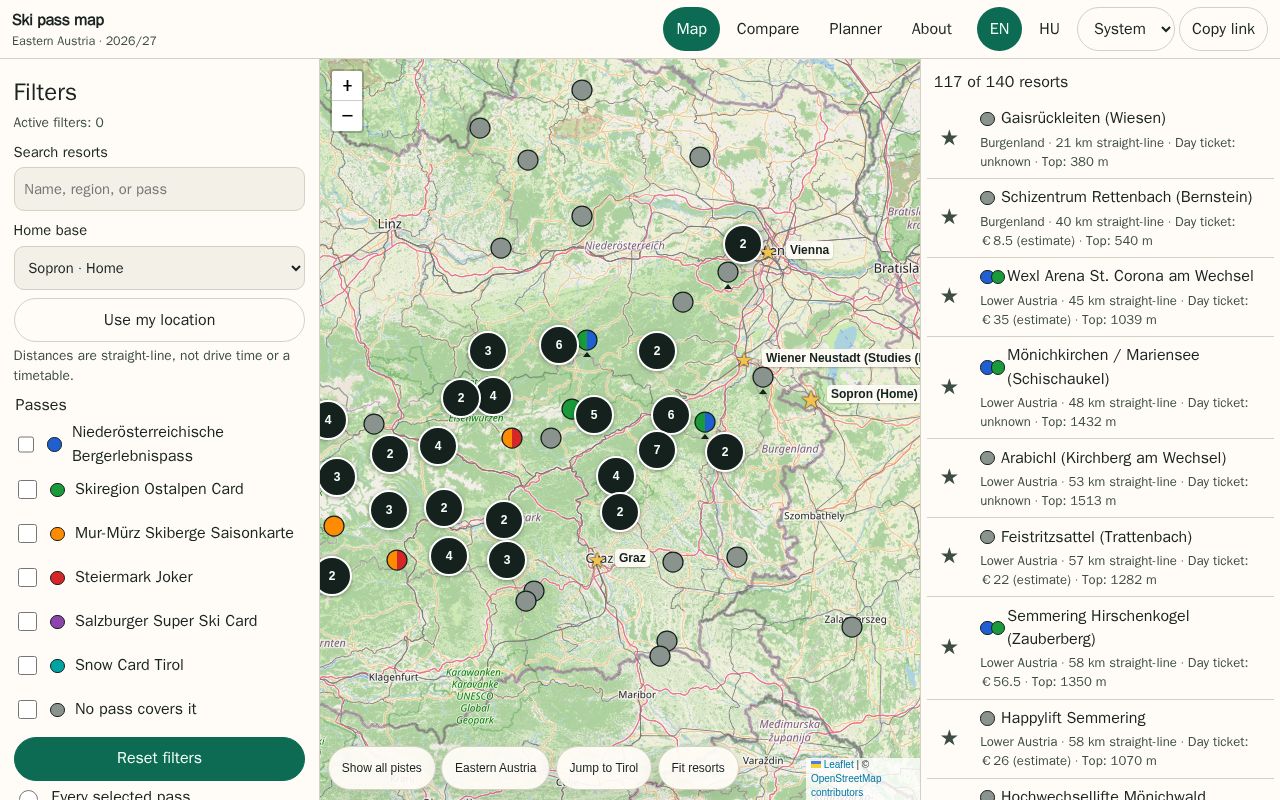Switch to the Compare tab
Viewport: 1280px width, 800px height.
(x=768, y=29)
